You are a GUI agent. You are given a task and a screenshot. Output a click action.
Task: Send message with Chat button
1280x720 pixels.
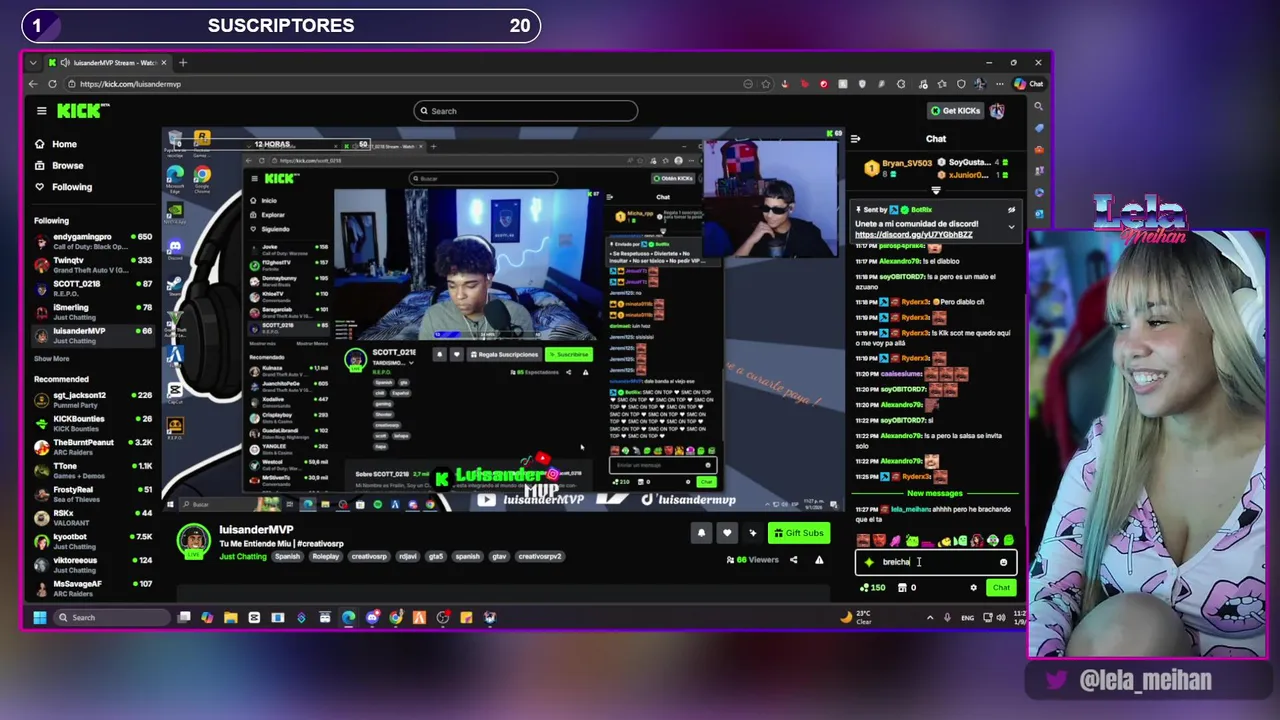(1001, 588)
